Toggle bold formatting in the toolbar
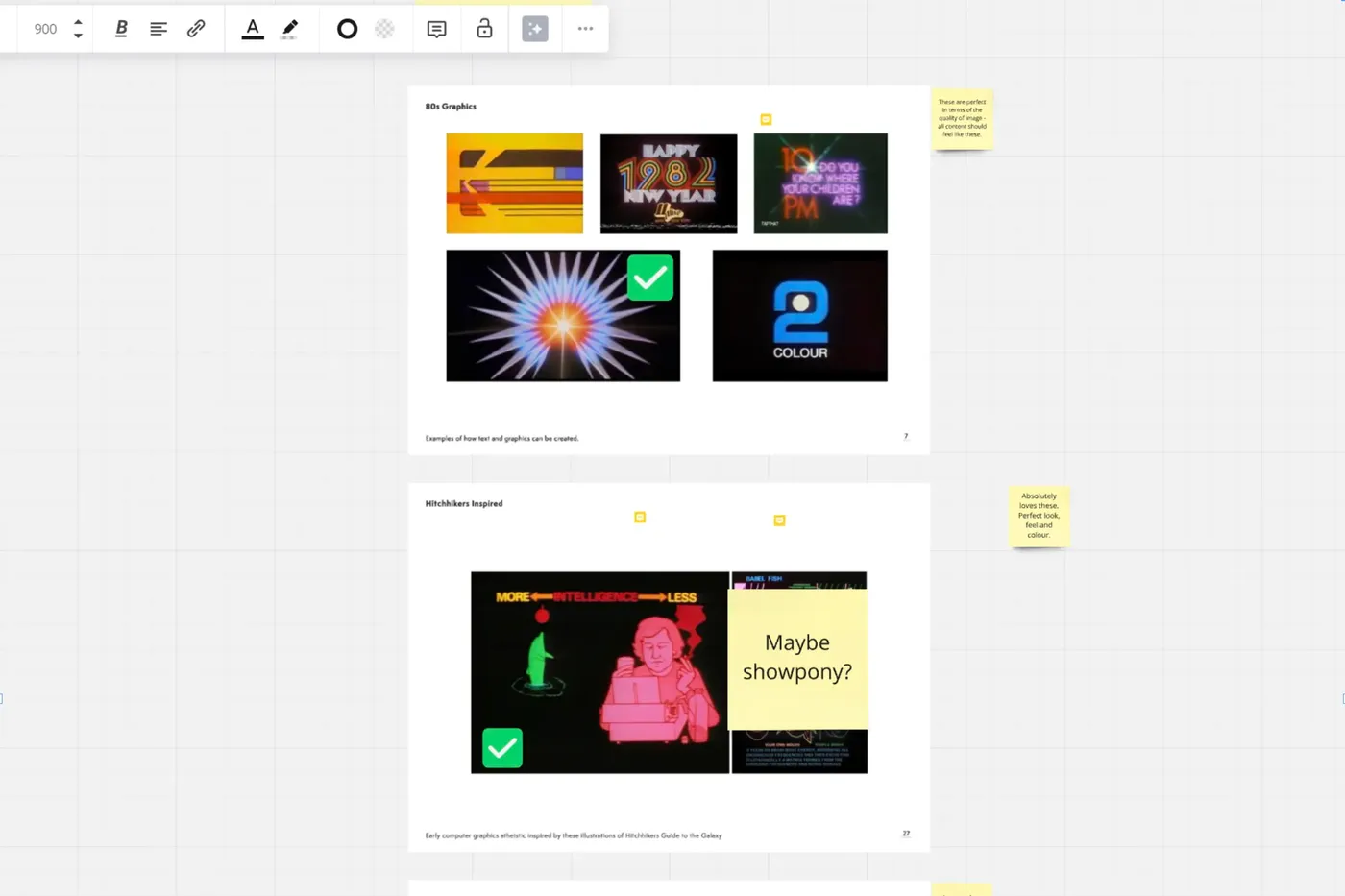Image resolution: width=1345 pixels, height=896 pixels. 121,29
